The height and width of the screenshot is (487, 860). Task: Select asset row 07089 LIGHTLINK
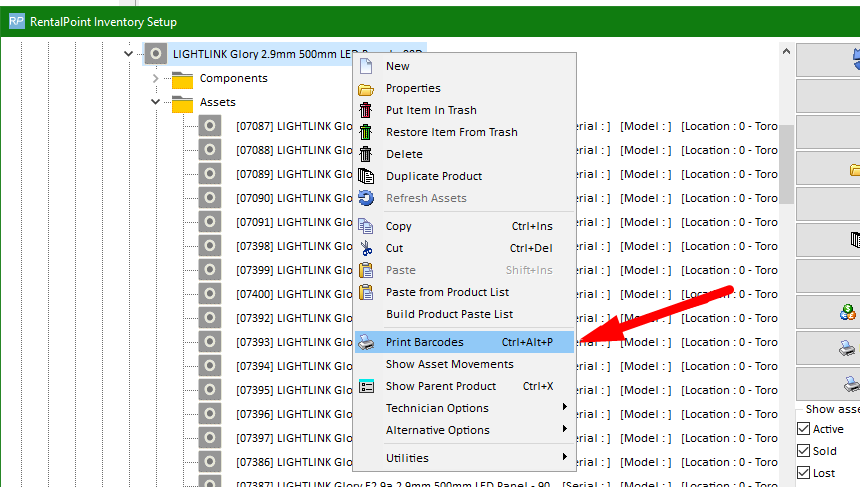tap(294, 174)
